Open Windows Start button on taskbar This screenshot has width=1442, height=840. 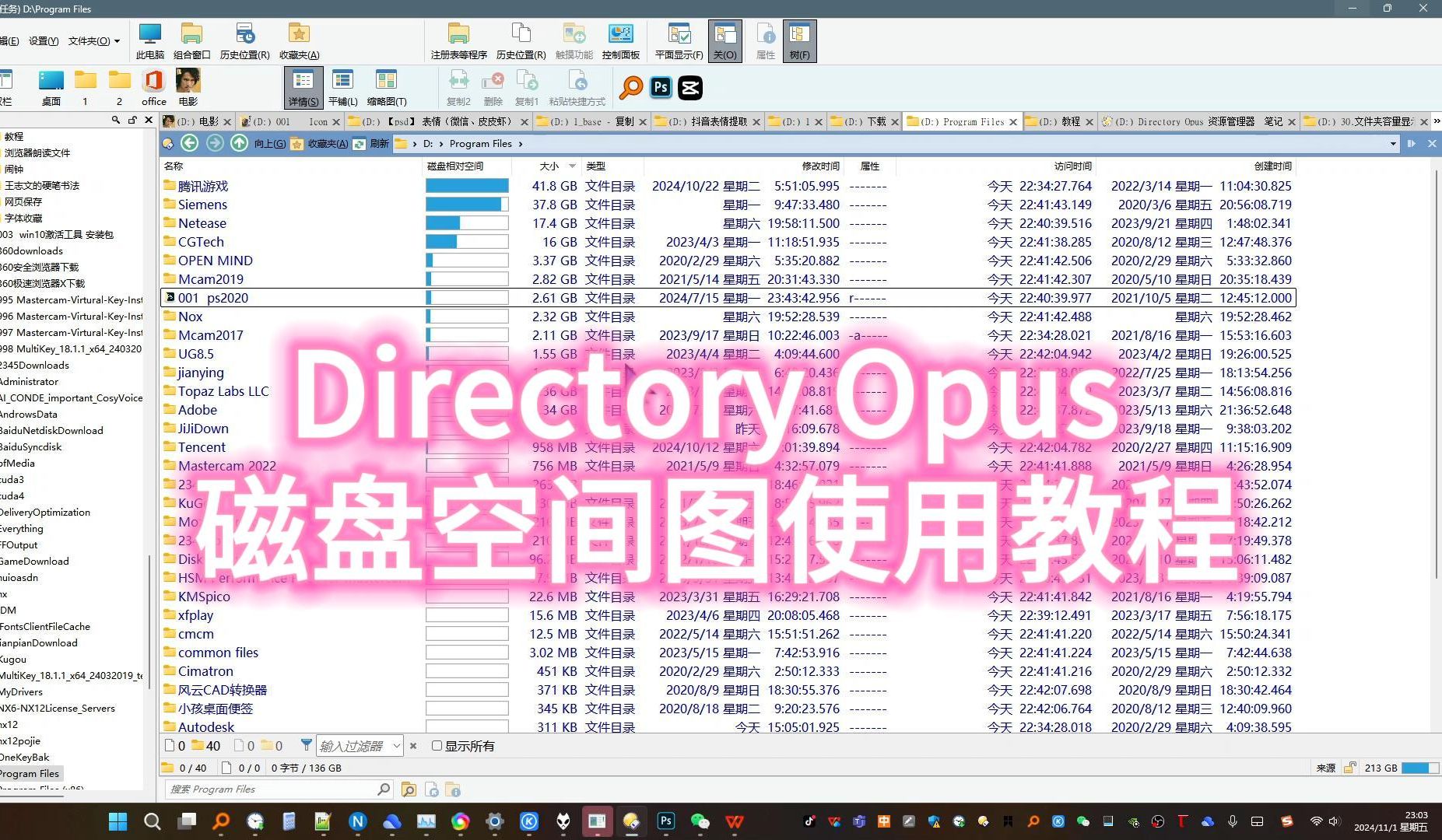(118, 821)
